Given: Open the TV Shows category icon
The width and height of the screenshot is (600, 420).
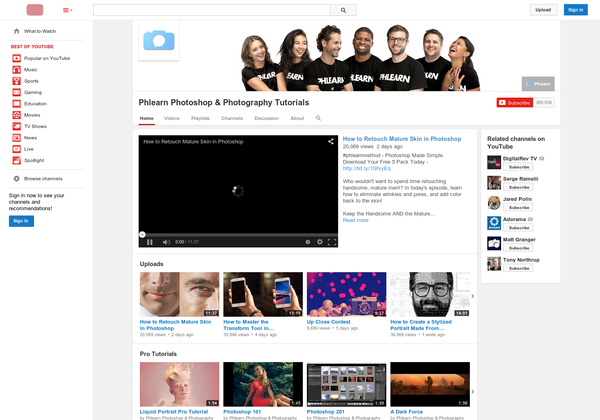Looking at the screenshot, I should pyautogui.click(x=16, y=126).
